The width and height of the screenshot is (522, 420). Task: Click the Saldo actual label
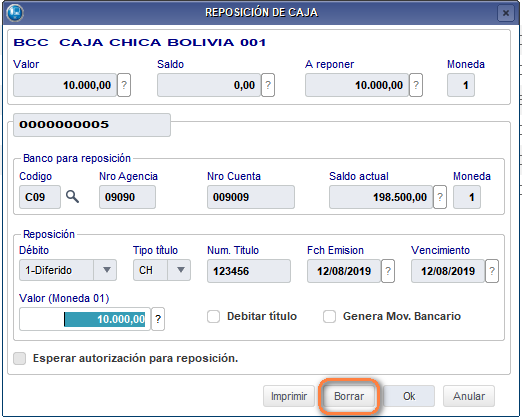pos(359,176)
